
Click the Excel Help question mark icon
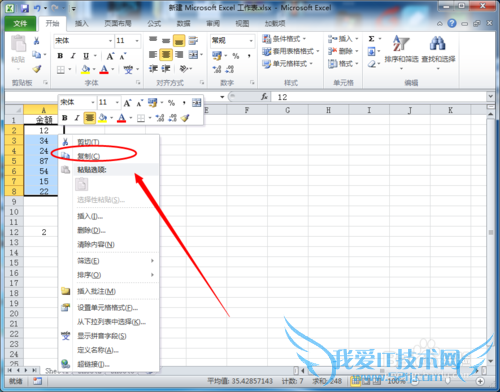(452, 23)
